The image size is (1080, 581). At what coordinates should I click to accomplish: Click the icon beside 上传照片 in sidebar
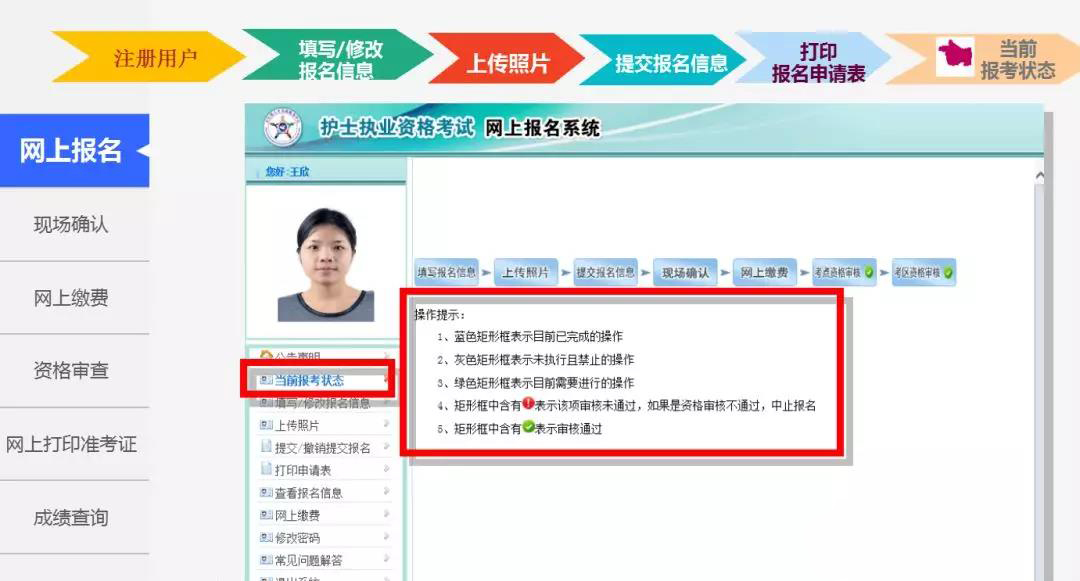[266, 425]
